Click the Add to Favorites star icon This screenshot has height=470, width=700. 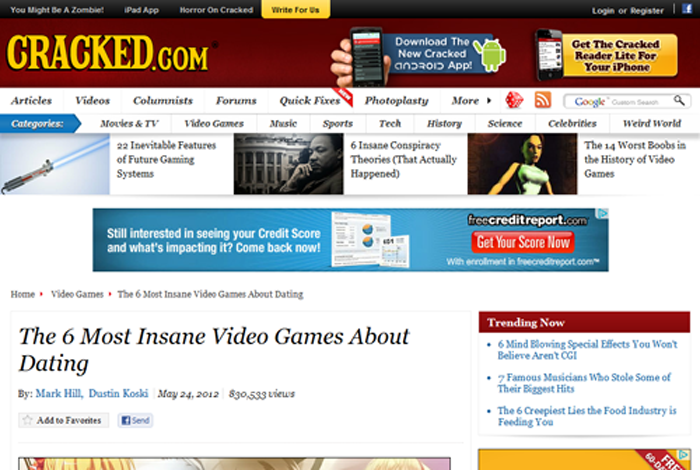28,420
